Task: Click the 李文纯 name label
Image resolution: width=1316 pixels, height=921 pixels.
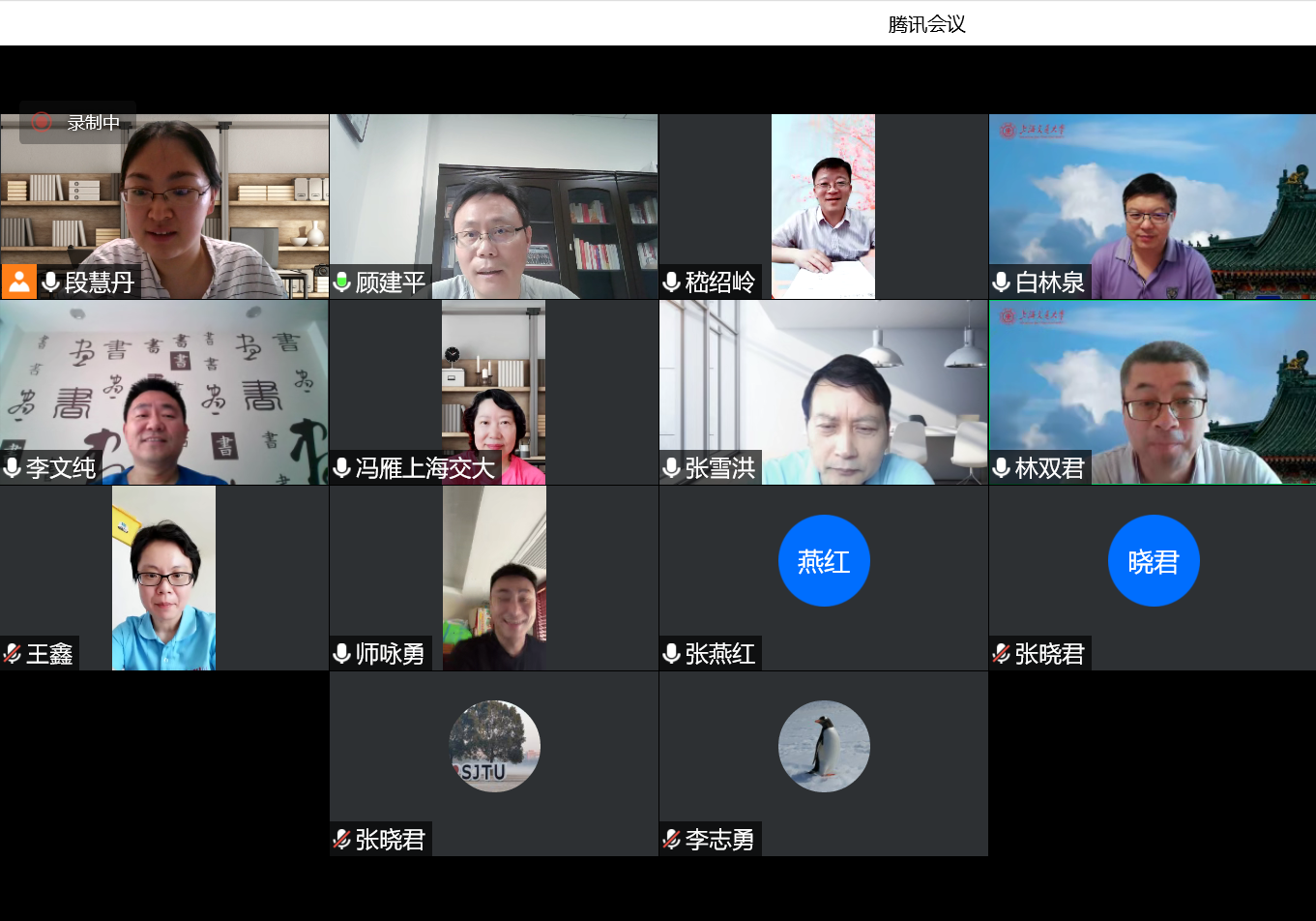Action: (x=61, y=468)
